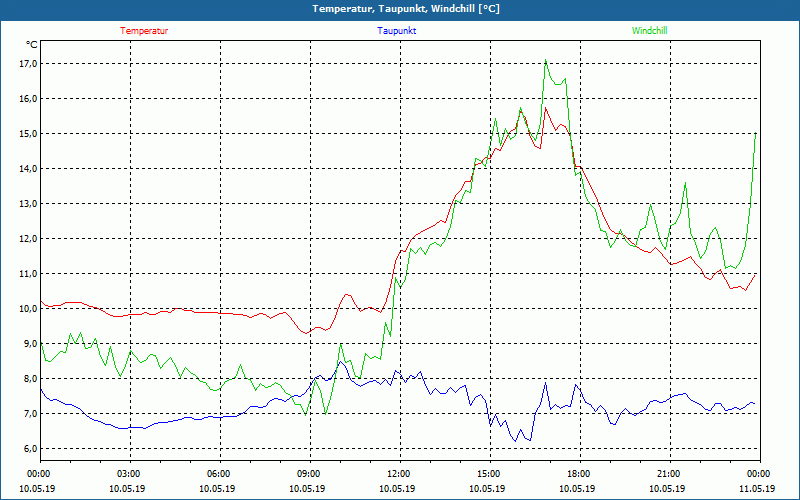Click the 14,0 y-axis value
The height and width of the screenshot is (500, 800).
tap(28, 169)
